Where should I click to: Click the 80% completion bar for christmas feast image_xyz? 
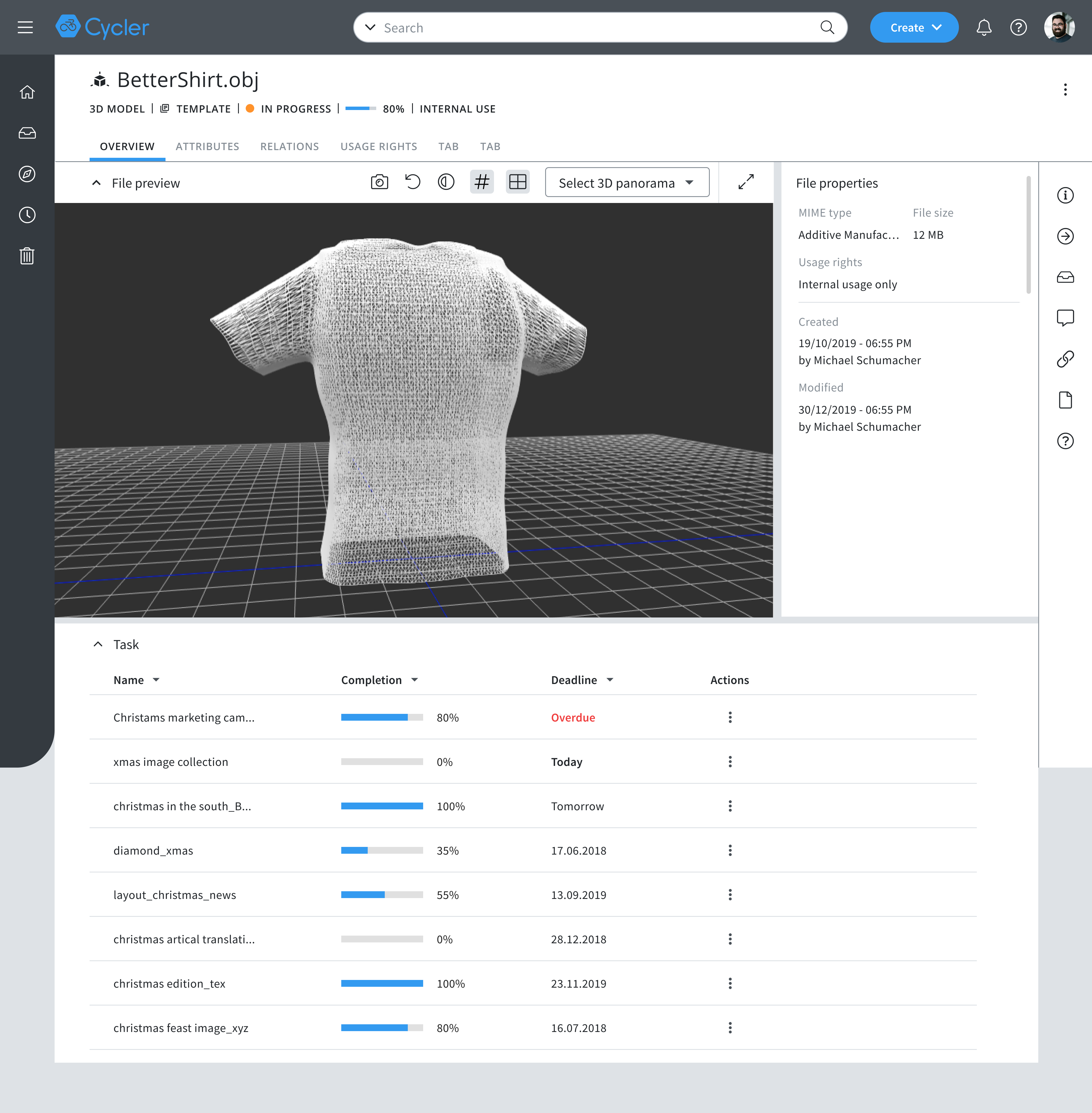click(x=382, y=1027)
